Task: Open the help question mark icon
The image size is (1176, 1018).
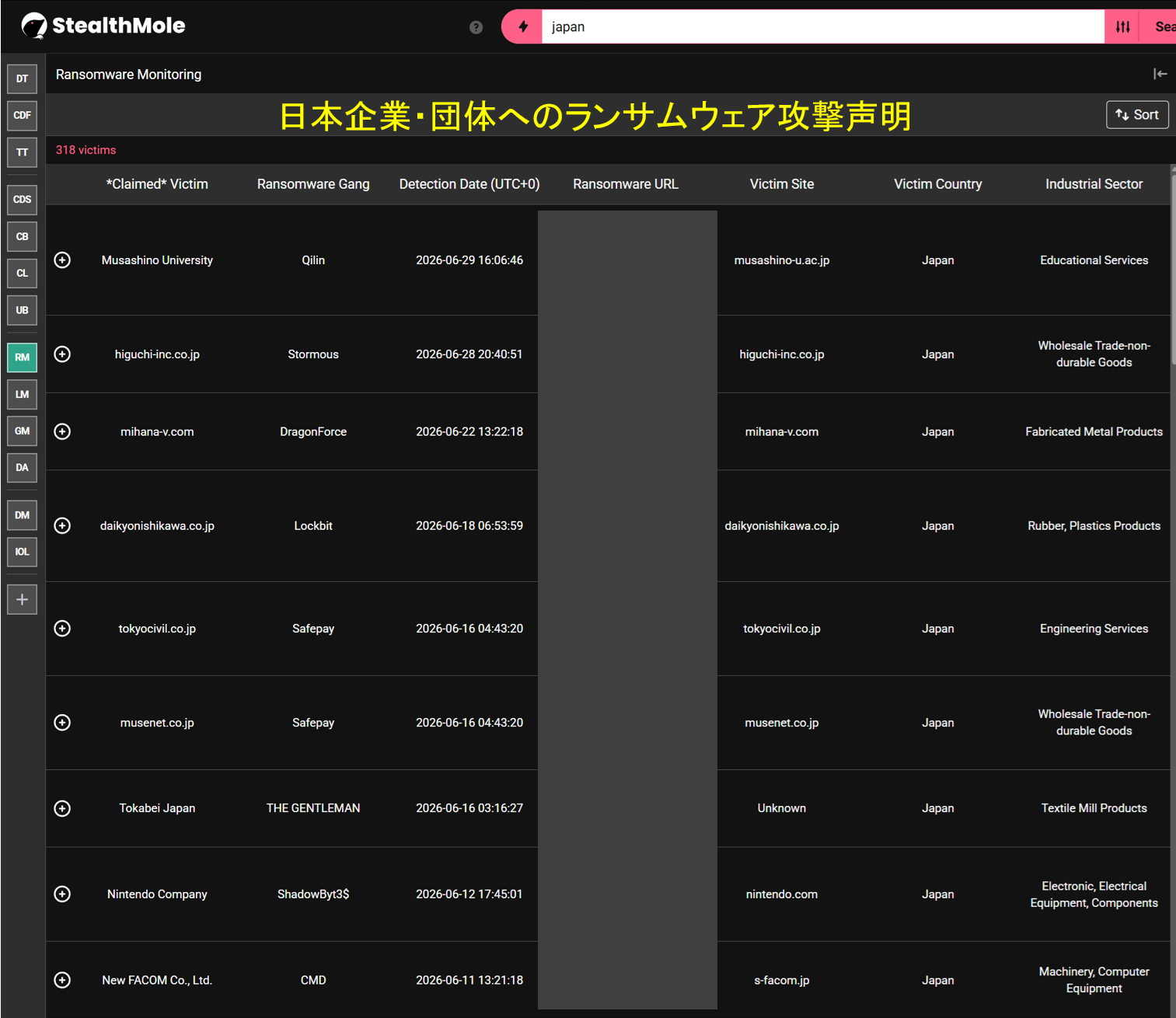Action: click(x=476, y=27)
